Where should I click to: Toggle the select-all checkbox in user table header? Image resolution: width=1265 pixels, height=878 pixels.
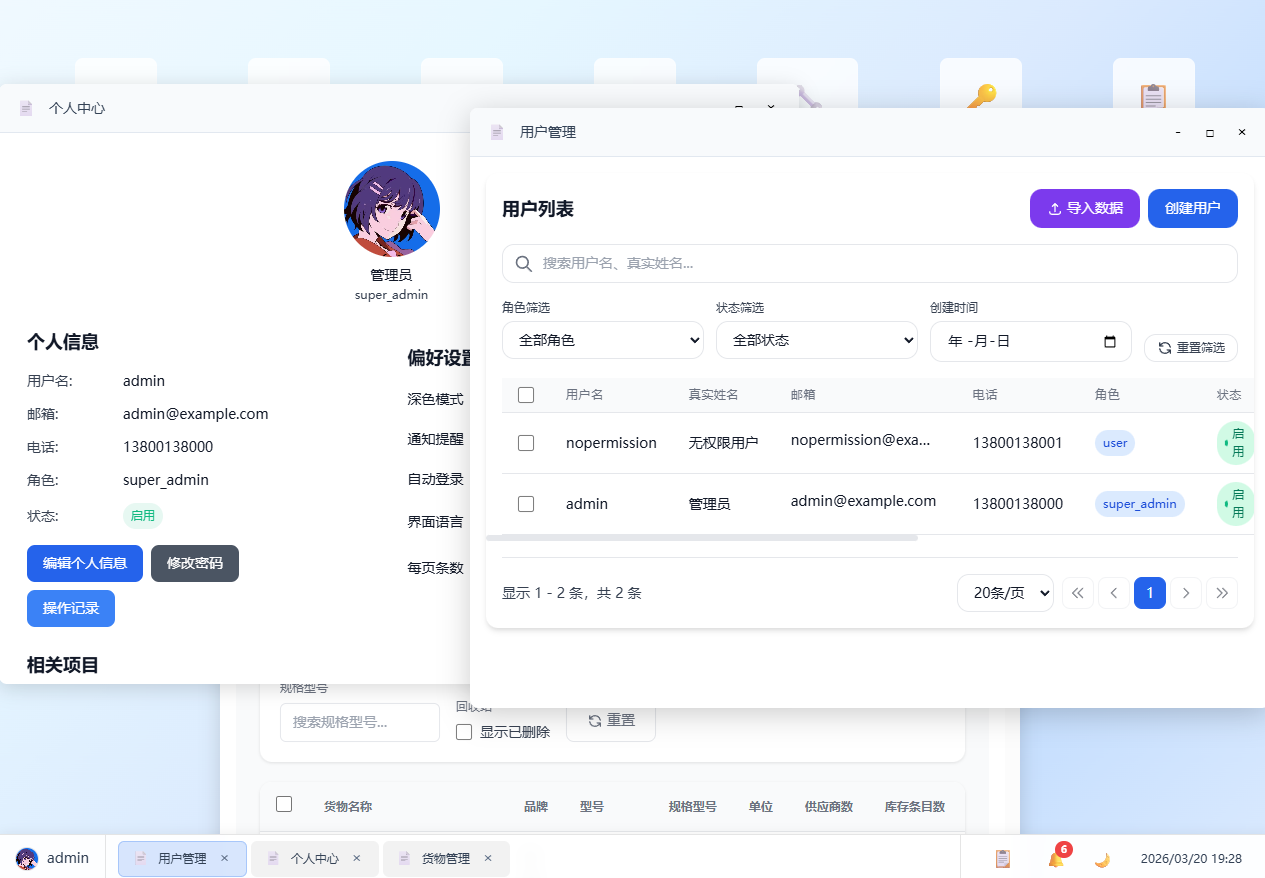click(x=526, y=395)
